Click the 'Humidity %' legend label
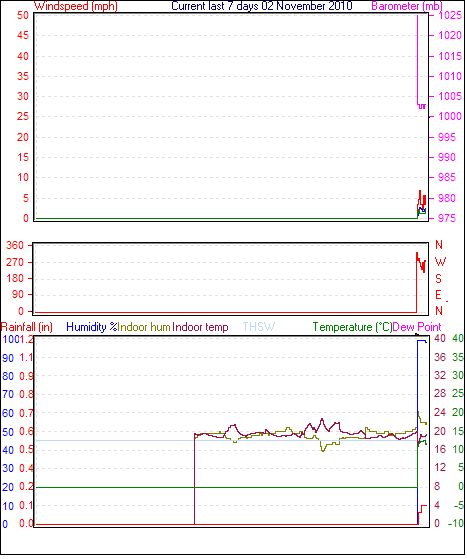 pyautogui.click(x=92, y=327)
